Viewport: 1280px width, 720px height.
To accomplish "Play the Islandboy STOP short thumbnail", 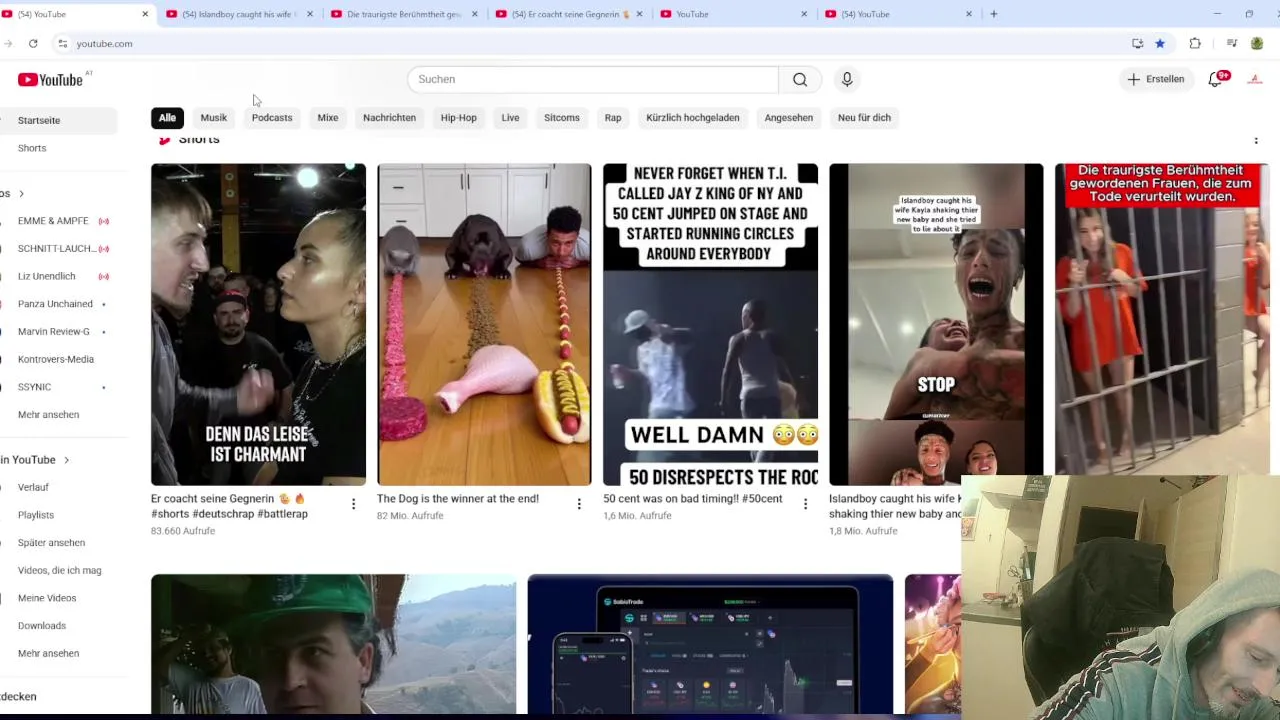I will click(x=936, y=325).
